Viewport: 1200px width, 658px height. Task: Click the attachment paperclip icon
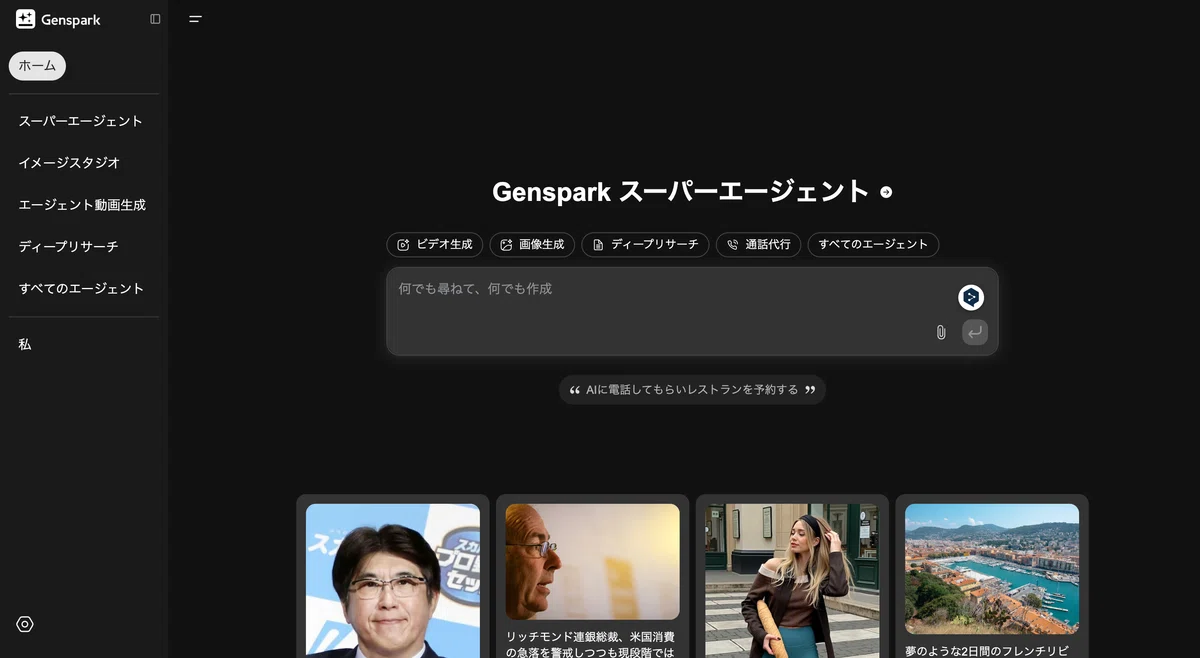[x=941, y=332]
